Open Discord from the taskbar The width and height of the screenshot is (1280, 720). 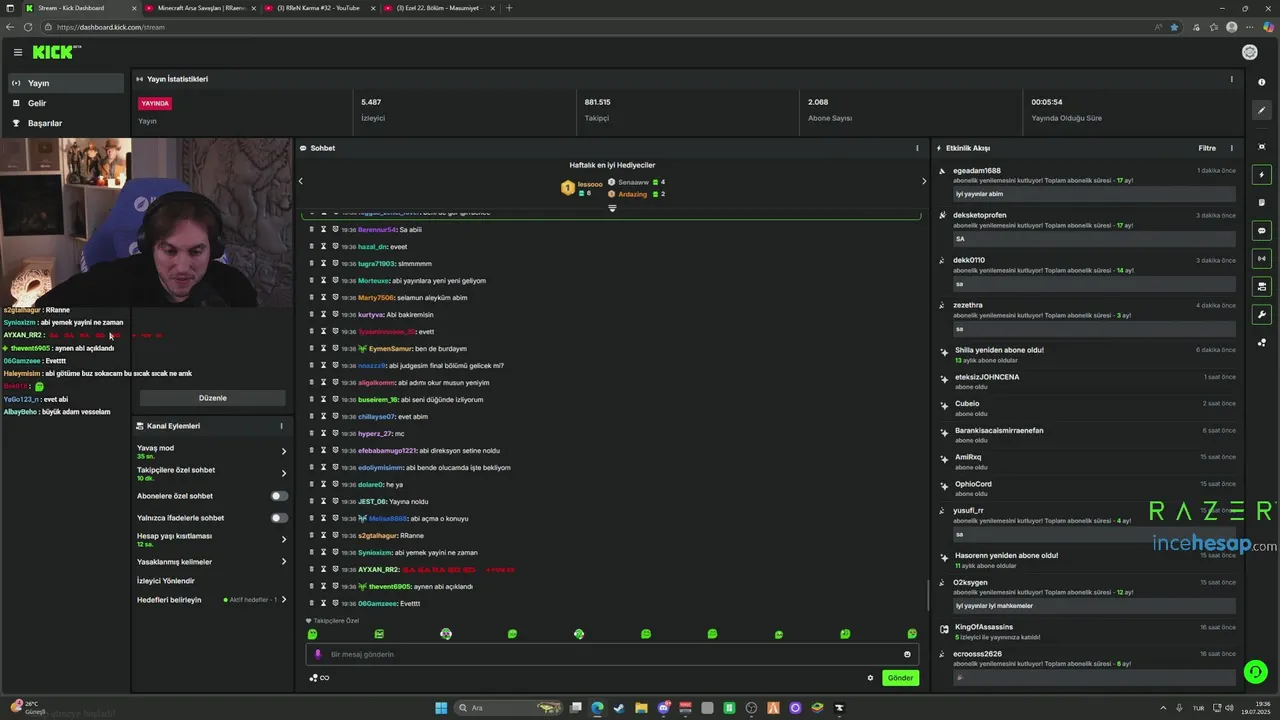point(663,708)
